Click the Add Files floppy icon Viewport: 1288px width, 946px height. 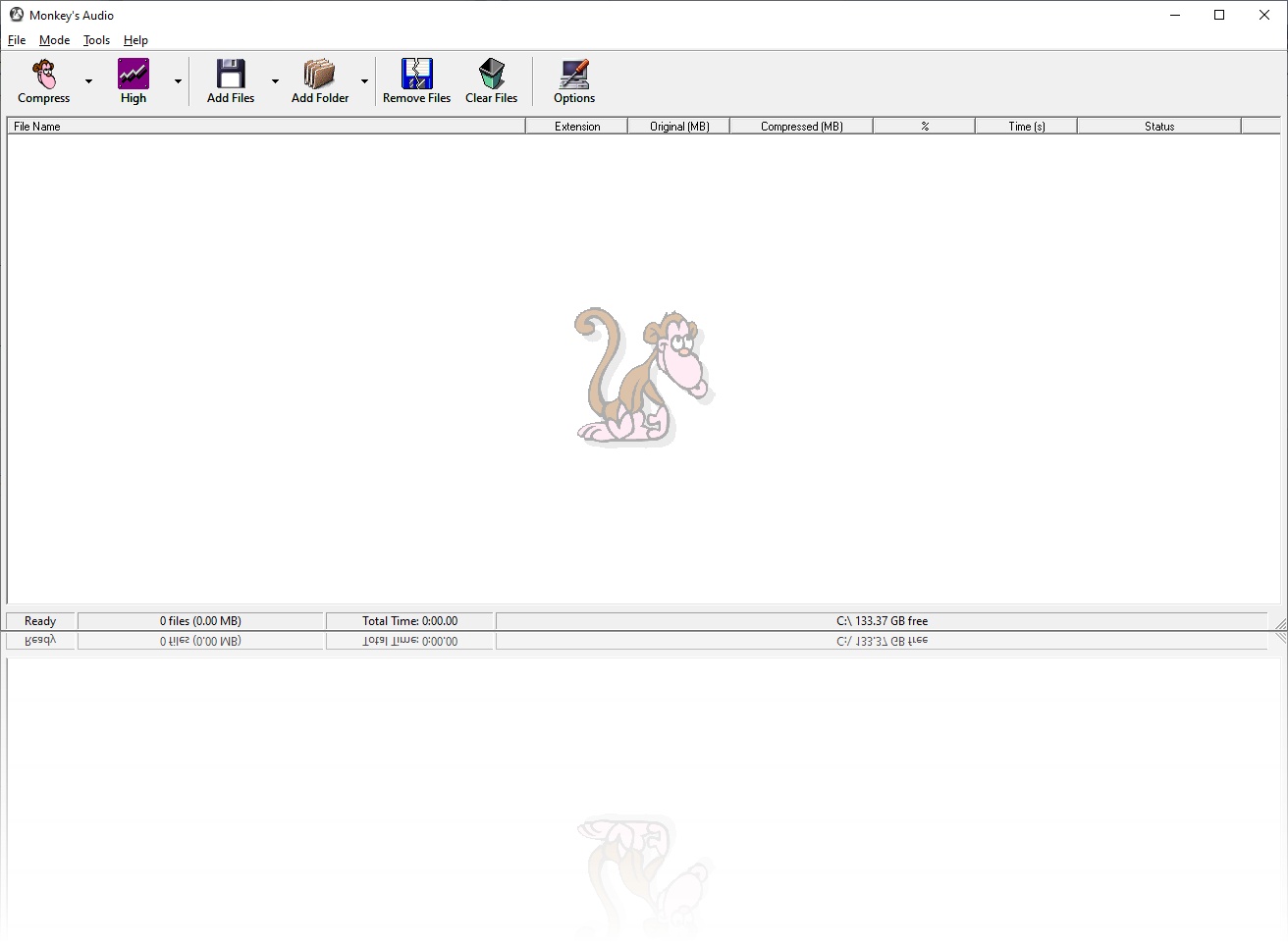[x=231, y=74]
